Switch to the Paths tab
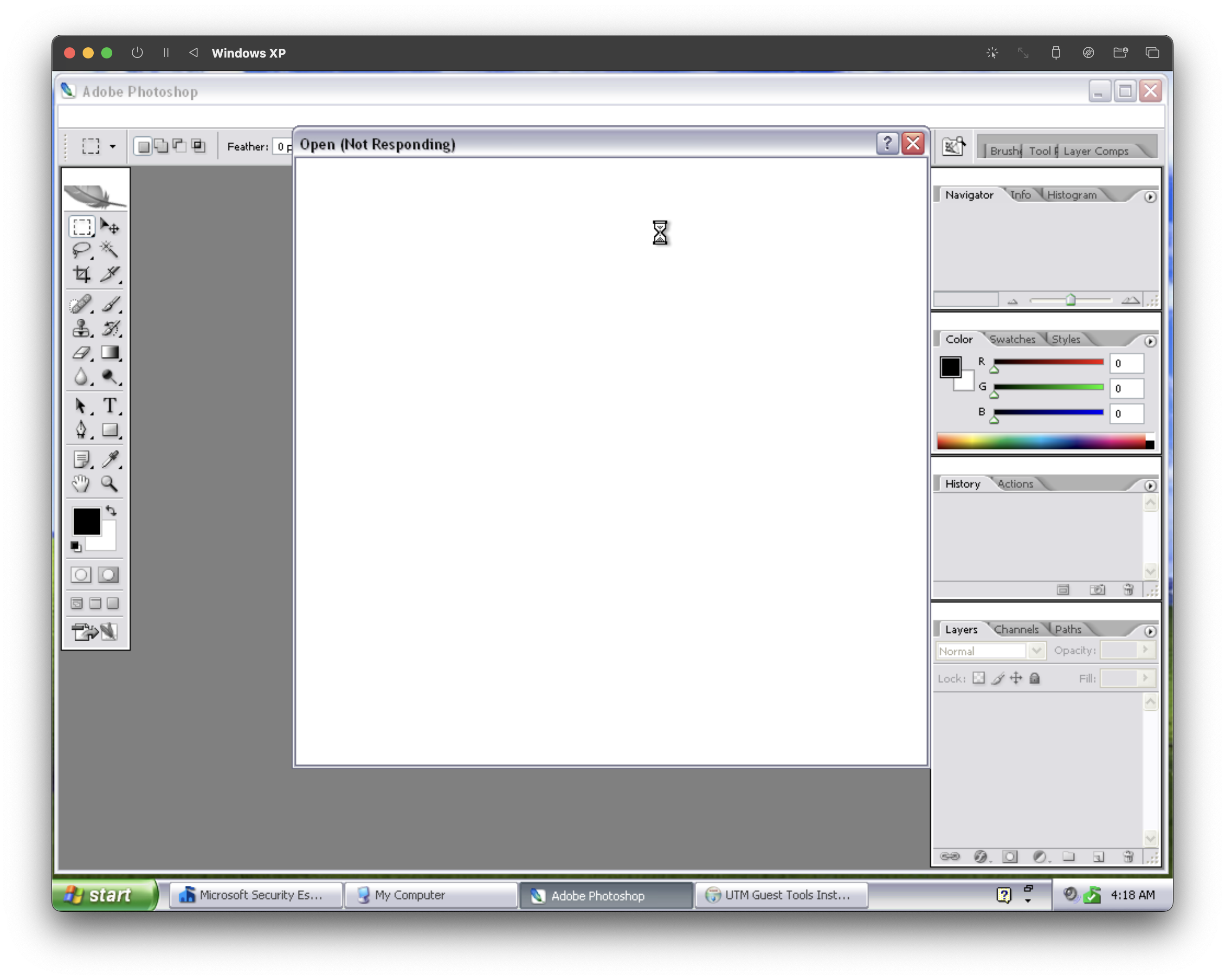This screenshot has width=1225, height=980. [x=1068, y=629]
